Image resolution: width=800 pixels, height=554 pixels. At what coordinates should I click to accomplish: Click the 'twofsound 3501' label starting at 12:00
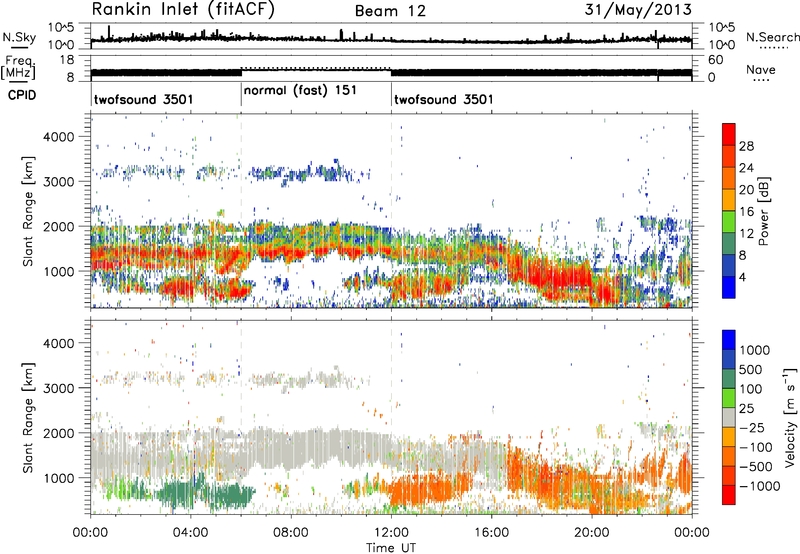pos(444,99)
